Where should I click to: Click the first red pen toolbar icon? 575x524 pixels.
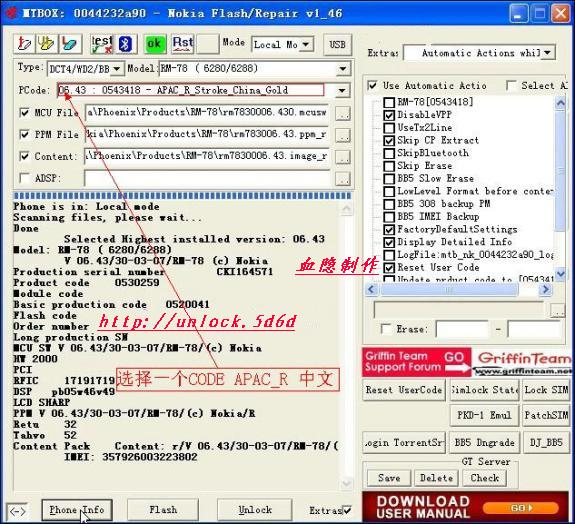click(24, 44)
